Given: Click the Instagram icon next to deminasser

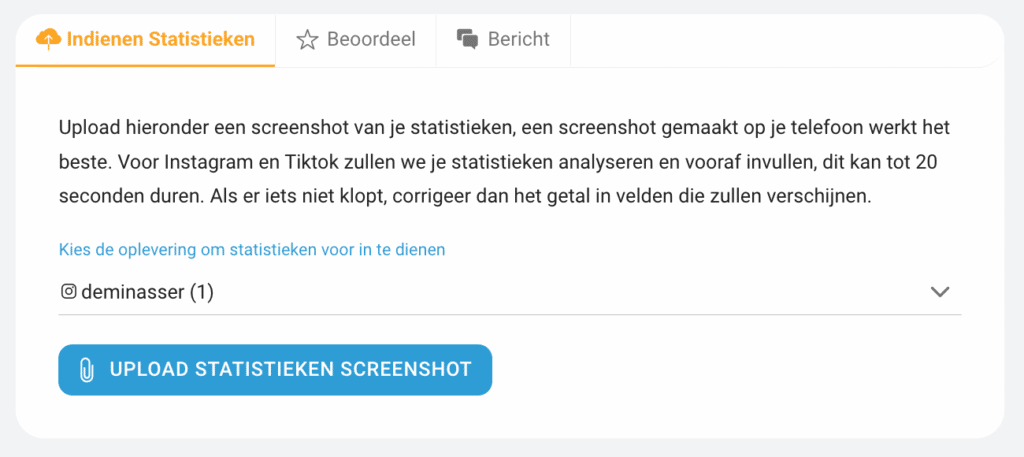Looking at the screenshot, I should click(68, 292).
